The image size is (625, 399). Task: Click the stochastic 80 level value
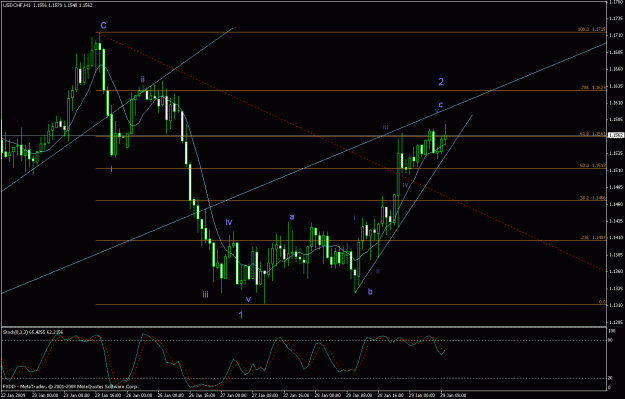(x=610, y=340)
